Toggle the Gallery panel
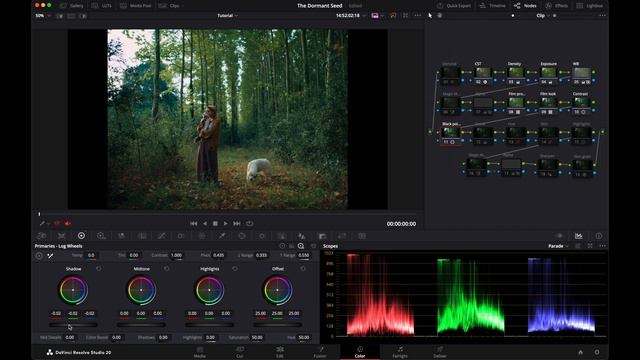The image size is (640, 360). [72, 6]
